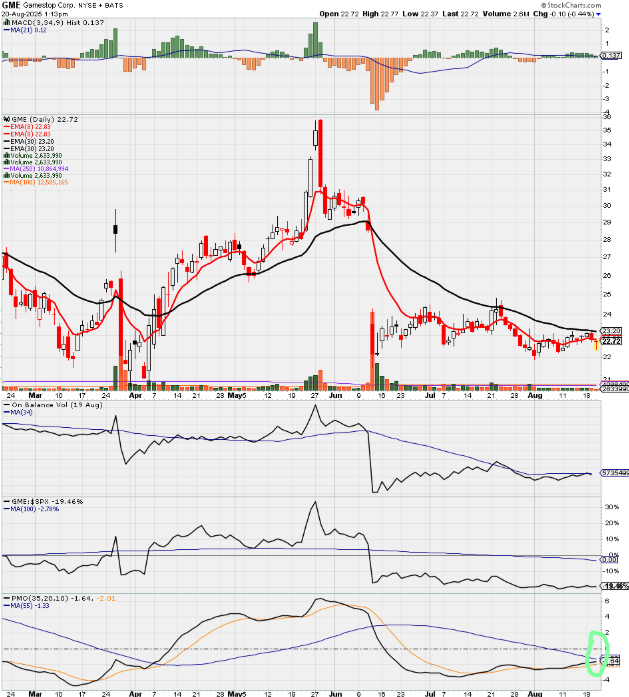Click the MA(34) legend entry
629x697 pixels.
[x=18, y=413]
